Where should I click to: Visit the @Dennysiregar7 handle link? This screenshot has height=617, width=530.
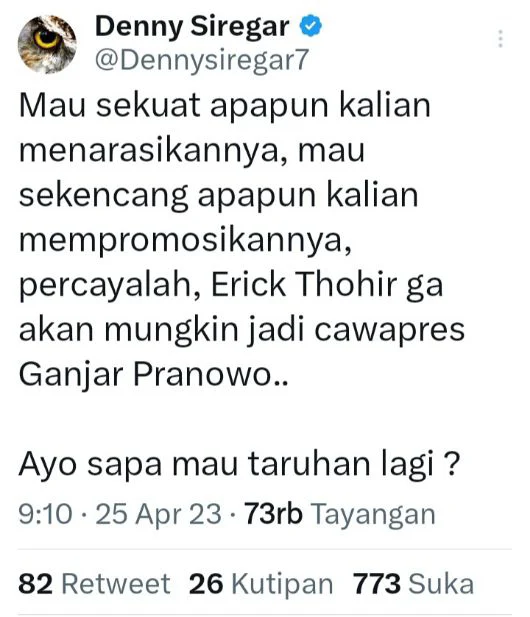pyautogui.click(x=201, y=60)
